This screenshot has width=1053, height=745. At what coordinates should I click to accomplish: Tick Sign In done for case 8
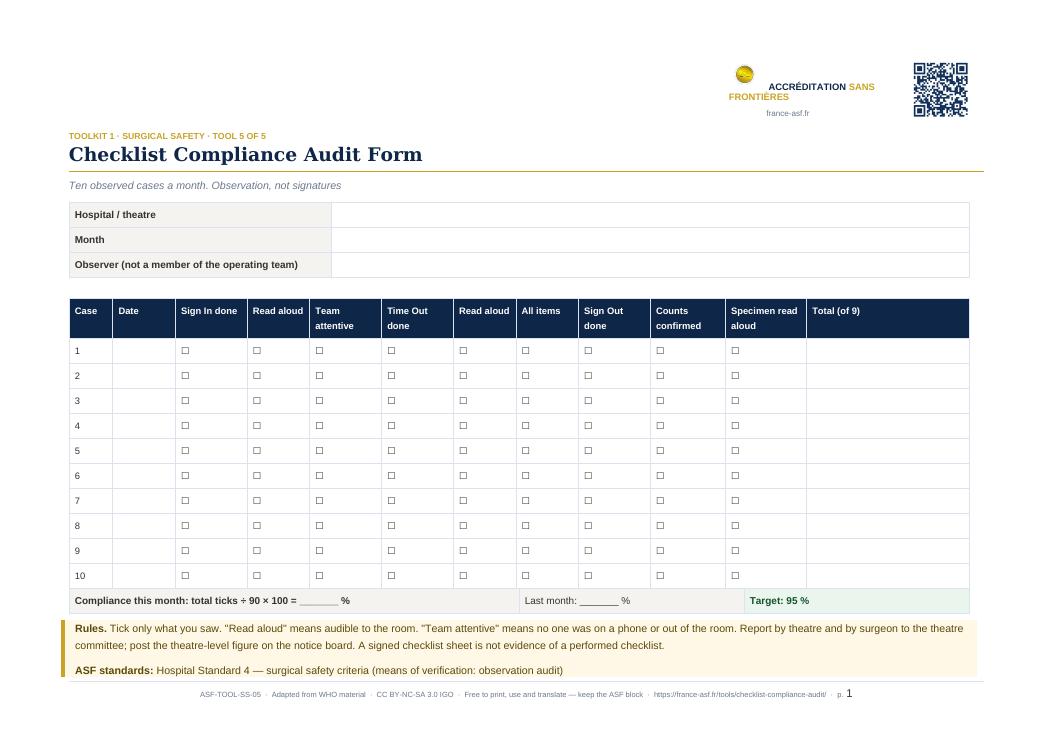coord(185,525)
